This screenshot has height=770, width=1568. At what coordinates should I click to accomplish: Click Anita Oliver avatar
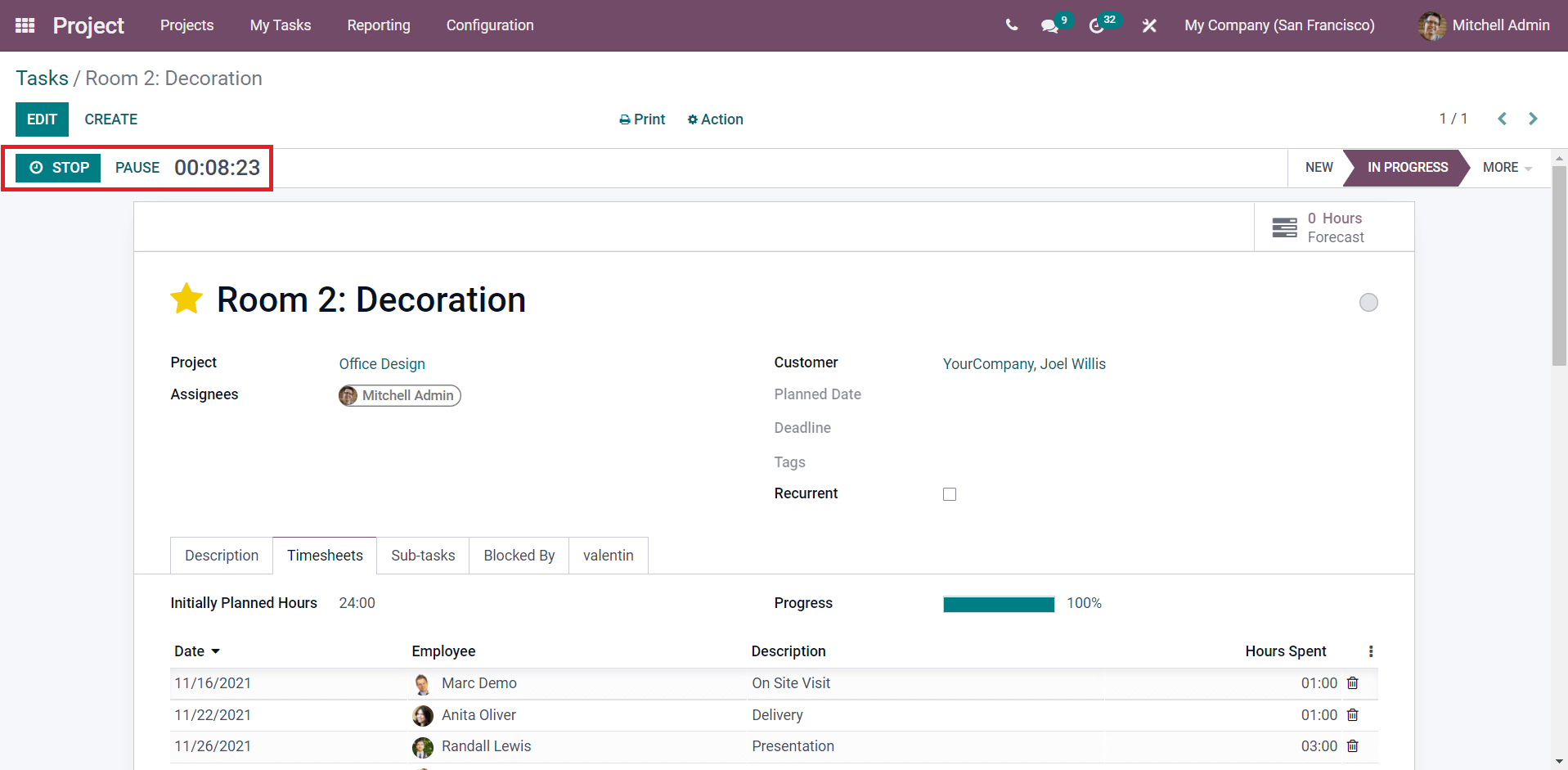pyautogui.click(x=422, y=715)
